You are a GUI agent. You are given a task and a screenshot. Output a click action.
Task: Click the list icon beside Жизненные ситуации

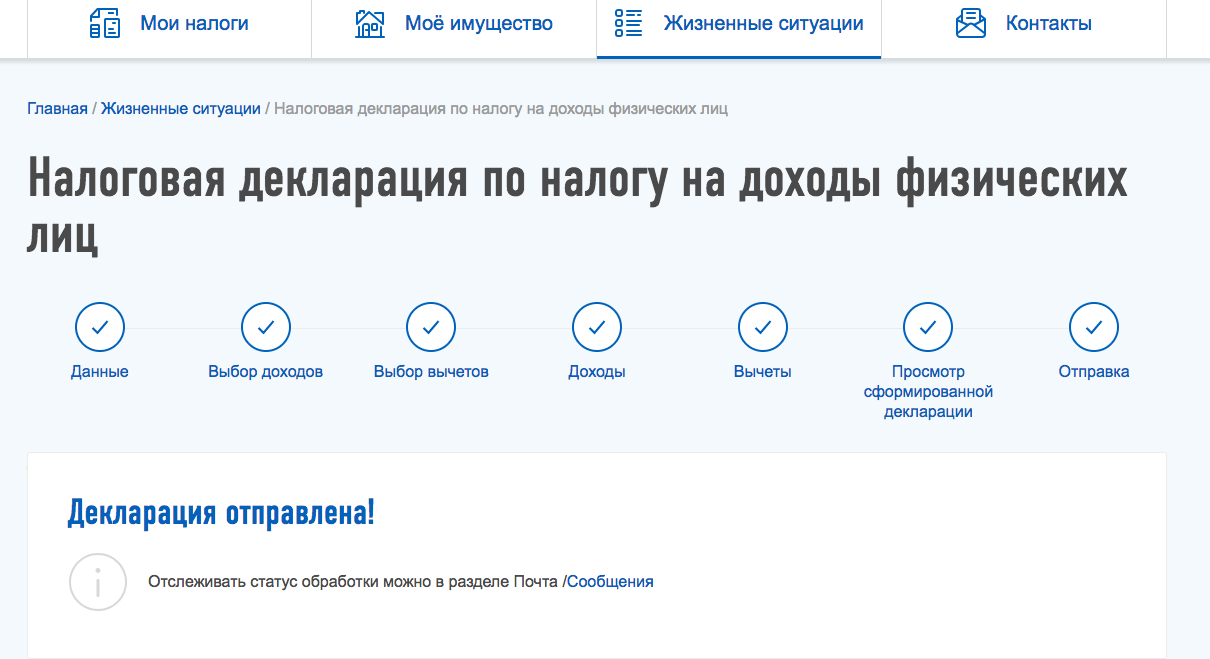(x=628, y=23)
